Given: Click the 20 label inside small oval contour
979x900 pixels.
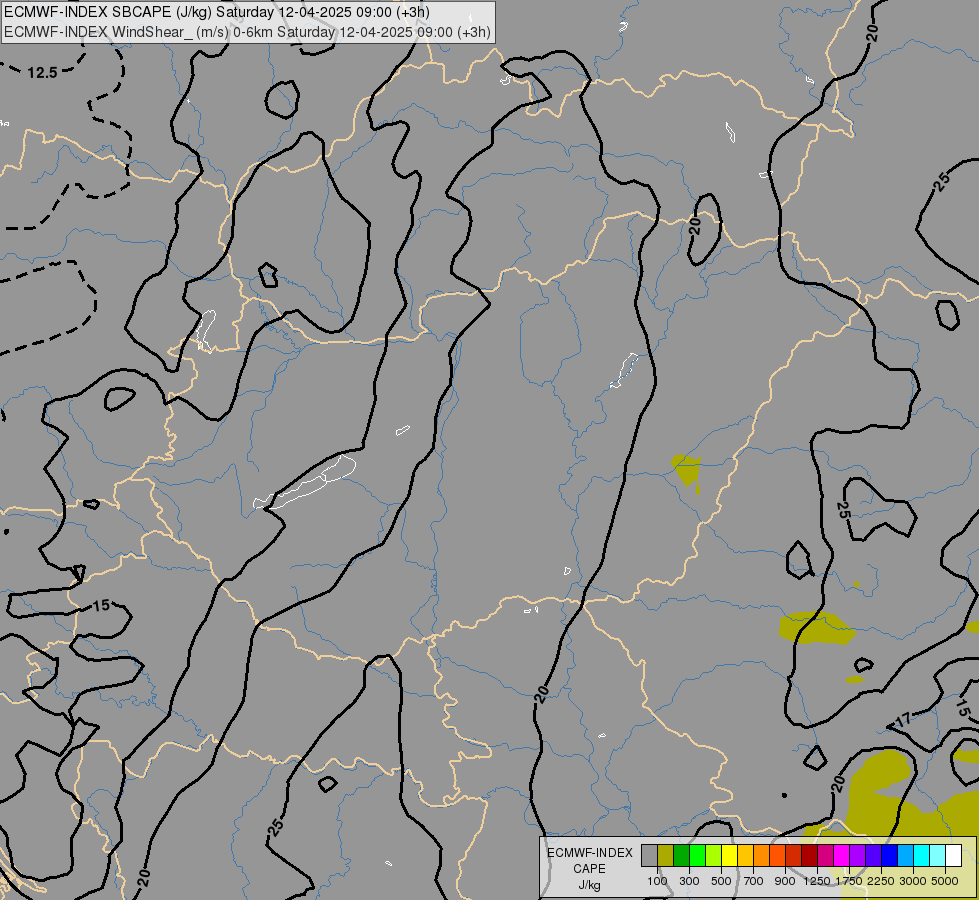Looking at the screenshot, I should [x=695, y=226].
